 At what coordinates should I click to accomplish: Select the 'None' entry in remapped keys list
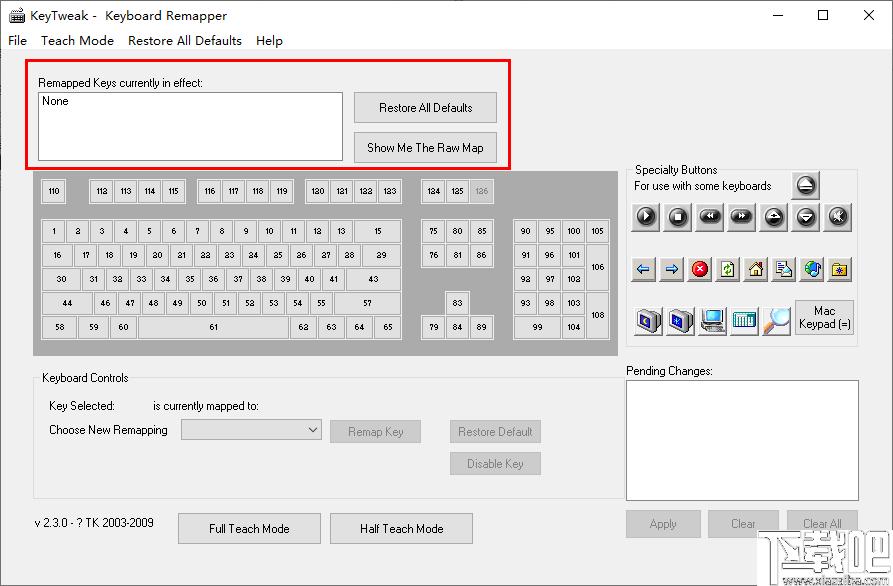pos(55,101)
